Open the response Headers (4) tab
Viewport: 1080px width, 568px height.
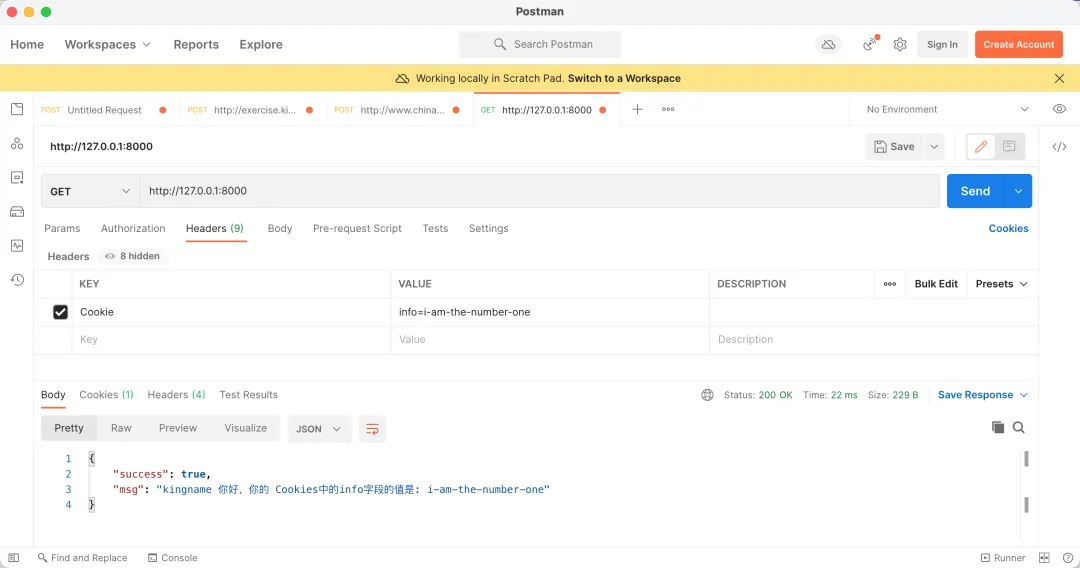pyautogui.click(x=176, y=395)
